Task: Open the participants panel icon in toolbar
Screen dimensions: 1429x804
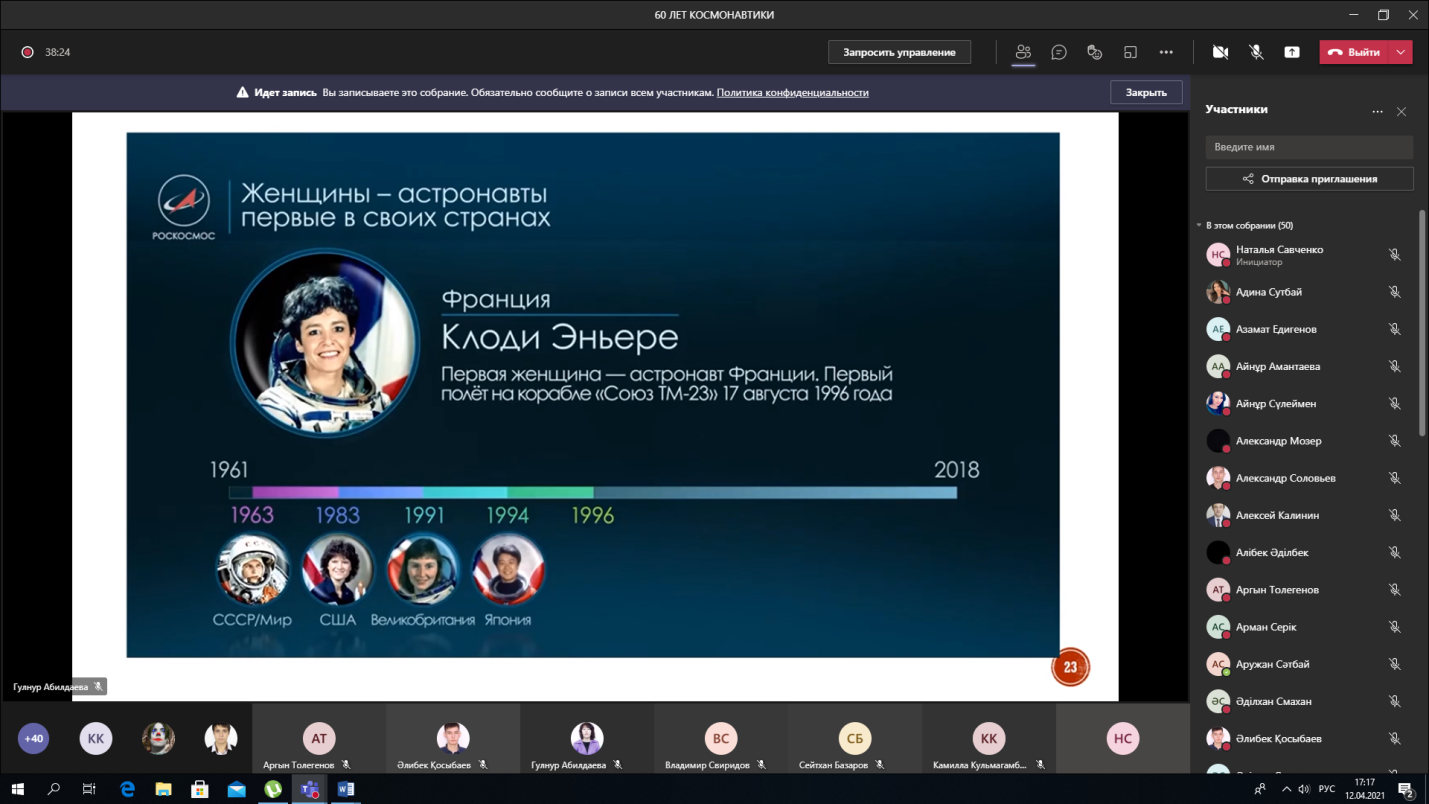Action: (1023, 52)
